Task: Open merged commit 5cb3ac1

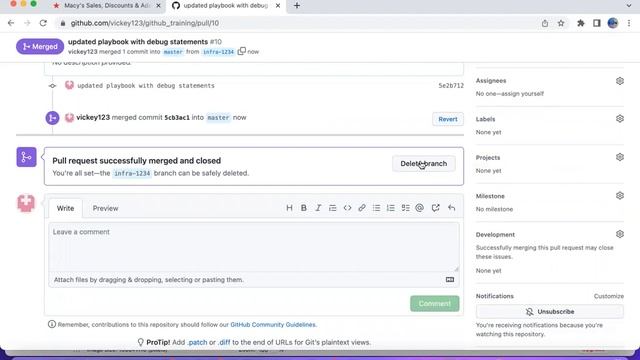Action: 177,118
